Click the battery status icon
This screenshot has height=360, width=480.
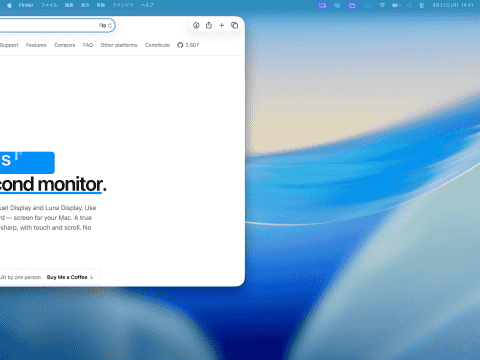(x=396, y=5)
